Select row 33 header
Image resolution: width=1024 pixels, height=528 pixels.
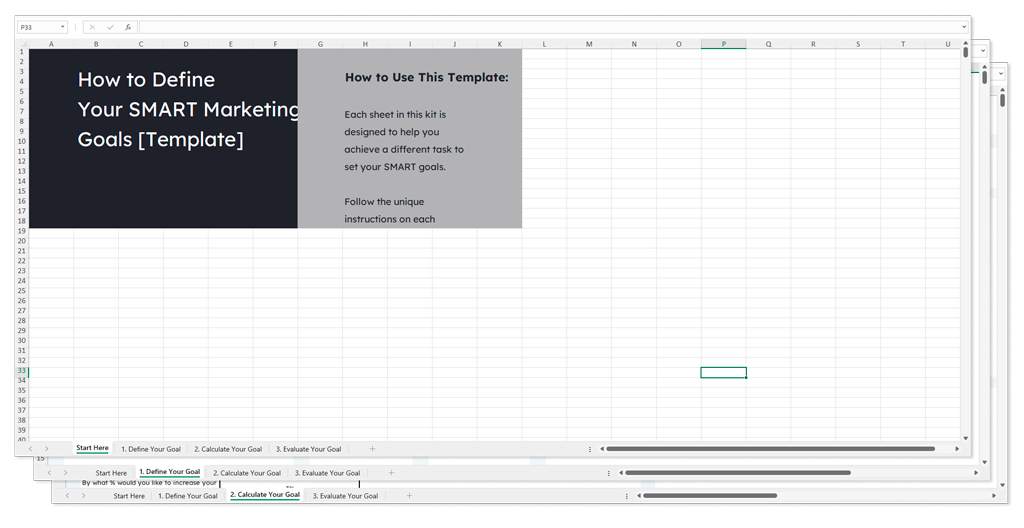(22, 371)
